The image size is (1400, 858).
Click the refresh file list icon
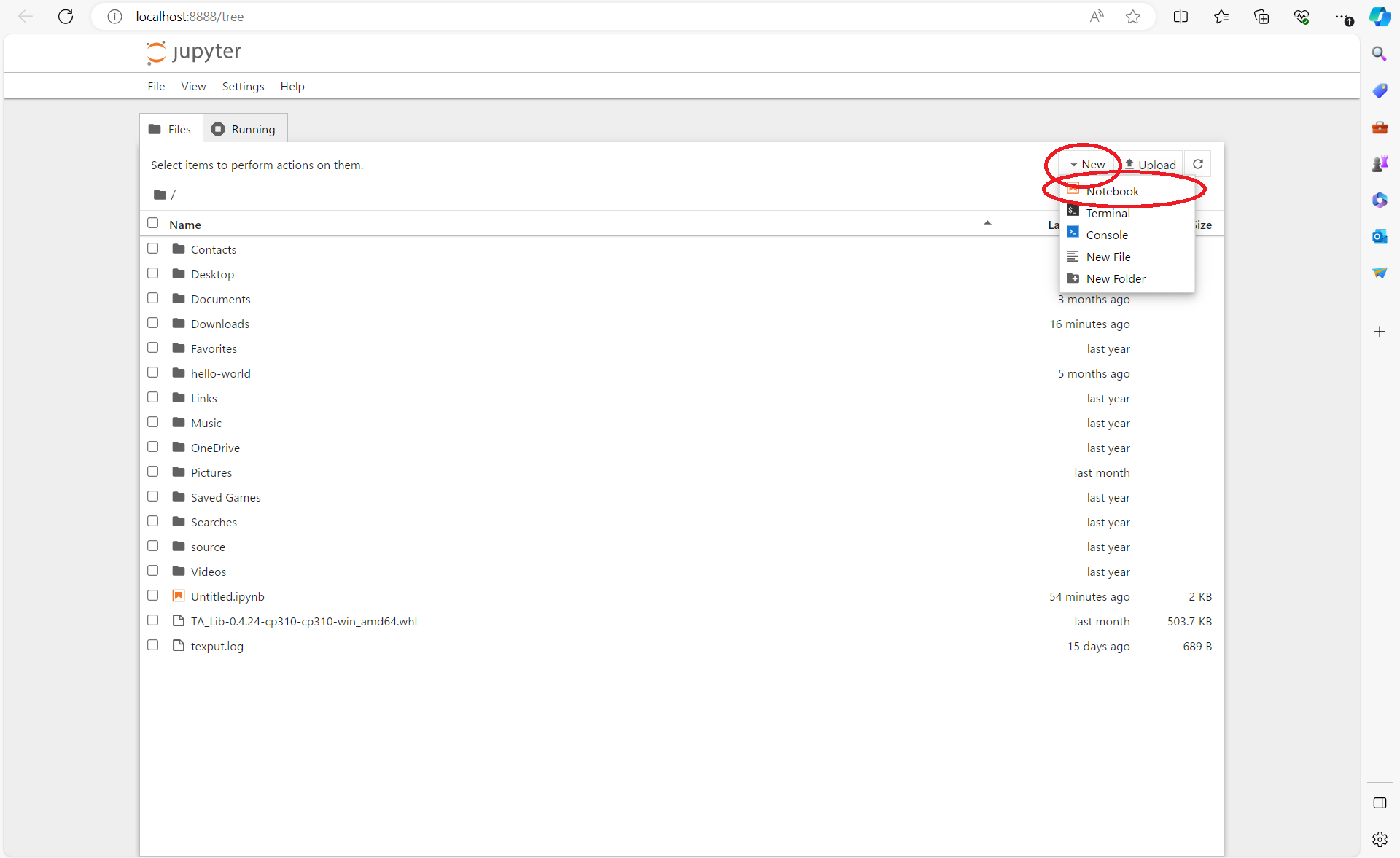point(1197,164)
